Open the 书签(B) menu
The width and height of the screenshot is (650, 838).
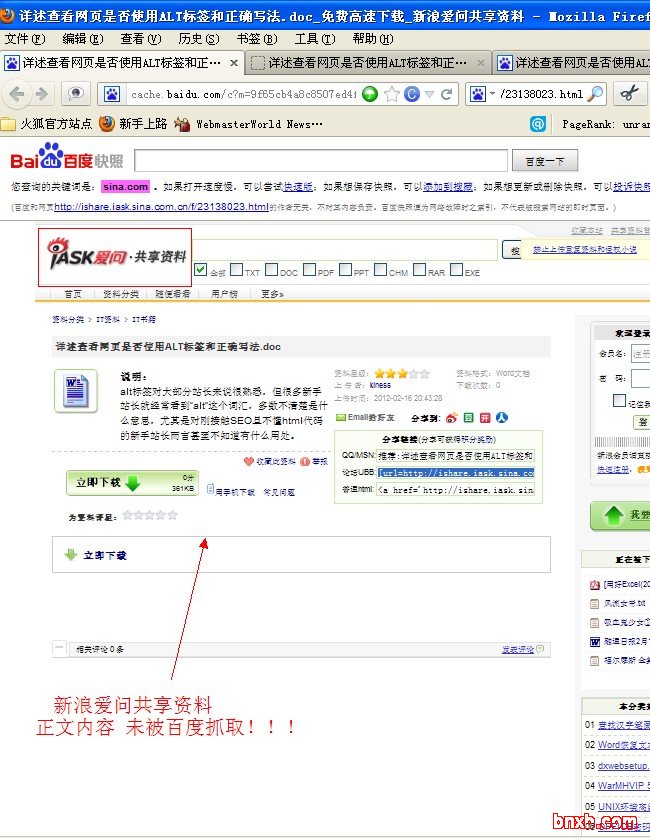(x=256, y=39)
